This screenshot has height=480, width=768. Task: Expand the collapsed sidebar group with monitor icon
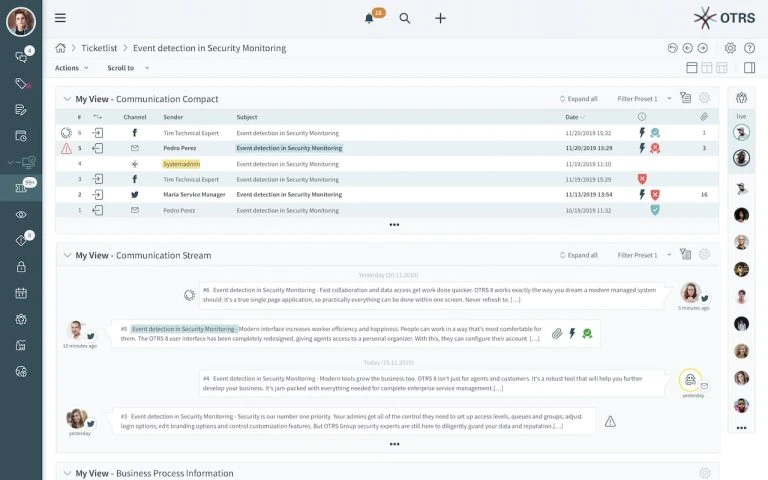click(21, 162)
